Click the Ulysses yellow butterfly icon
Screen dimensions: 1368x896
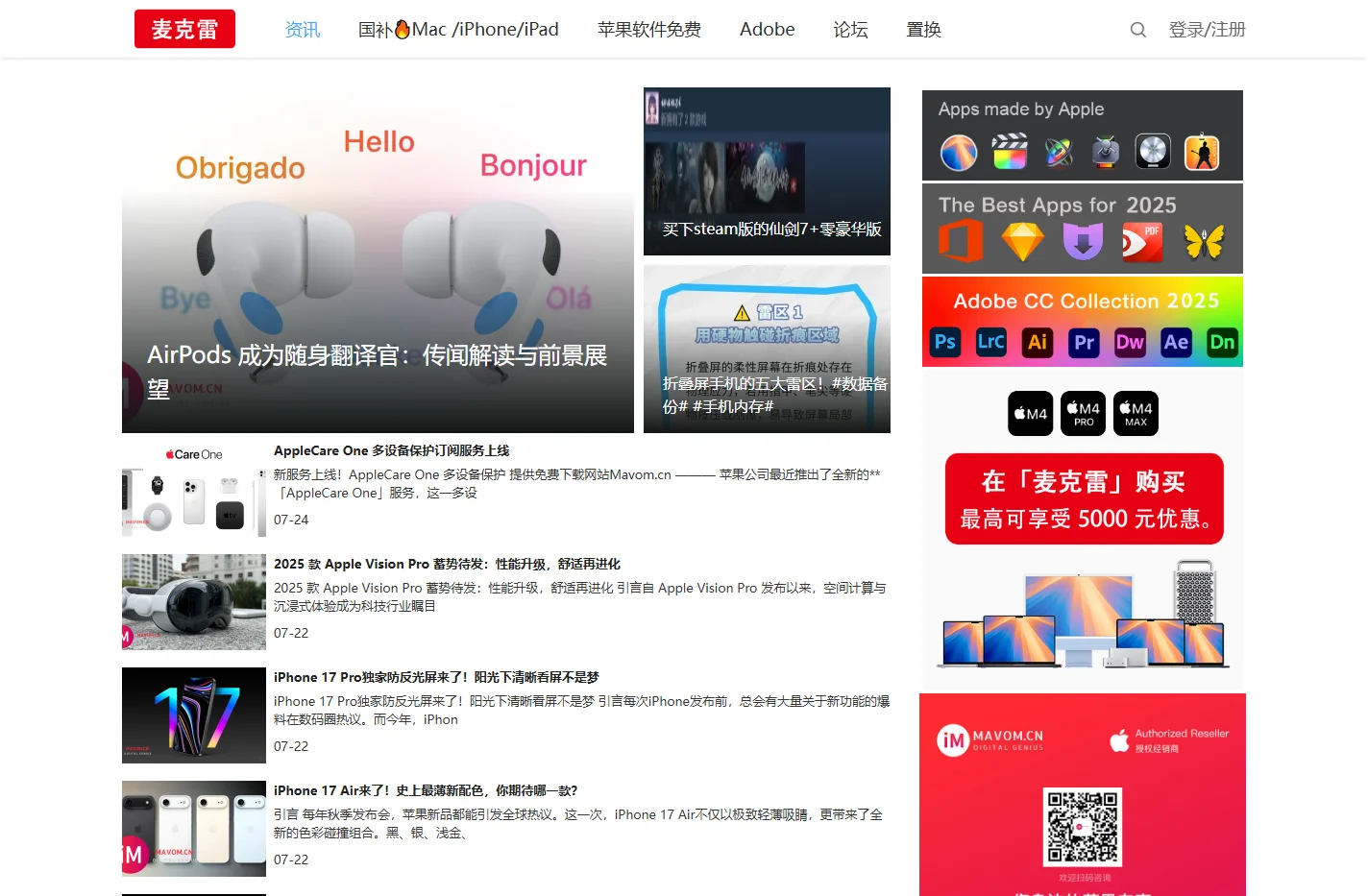[x=1204, y=242]
